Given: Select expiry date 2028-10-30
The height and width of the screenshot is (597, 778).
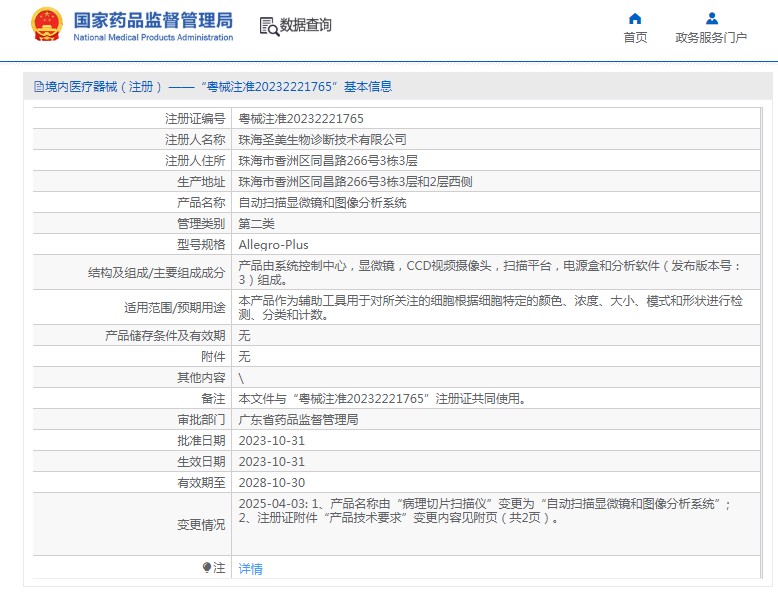Looking at the screenshot, I should click(272, 482).
